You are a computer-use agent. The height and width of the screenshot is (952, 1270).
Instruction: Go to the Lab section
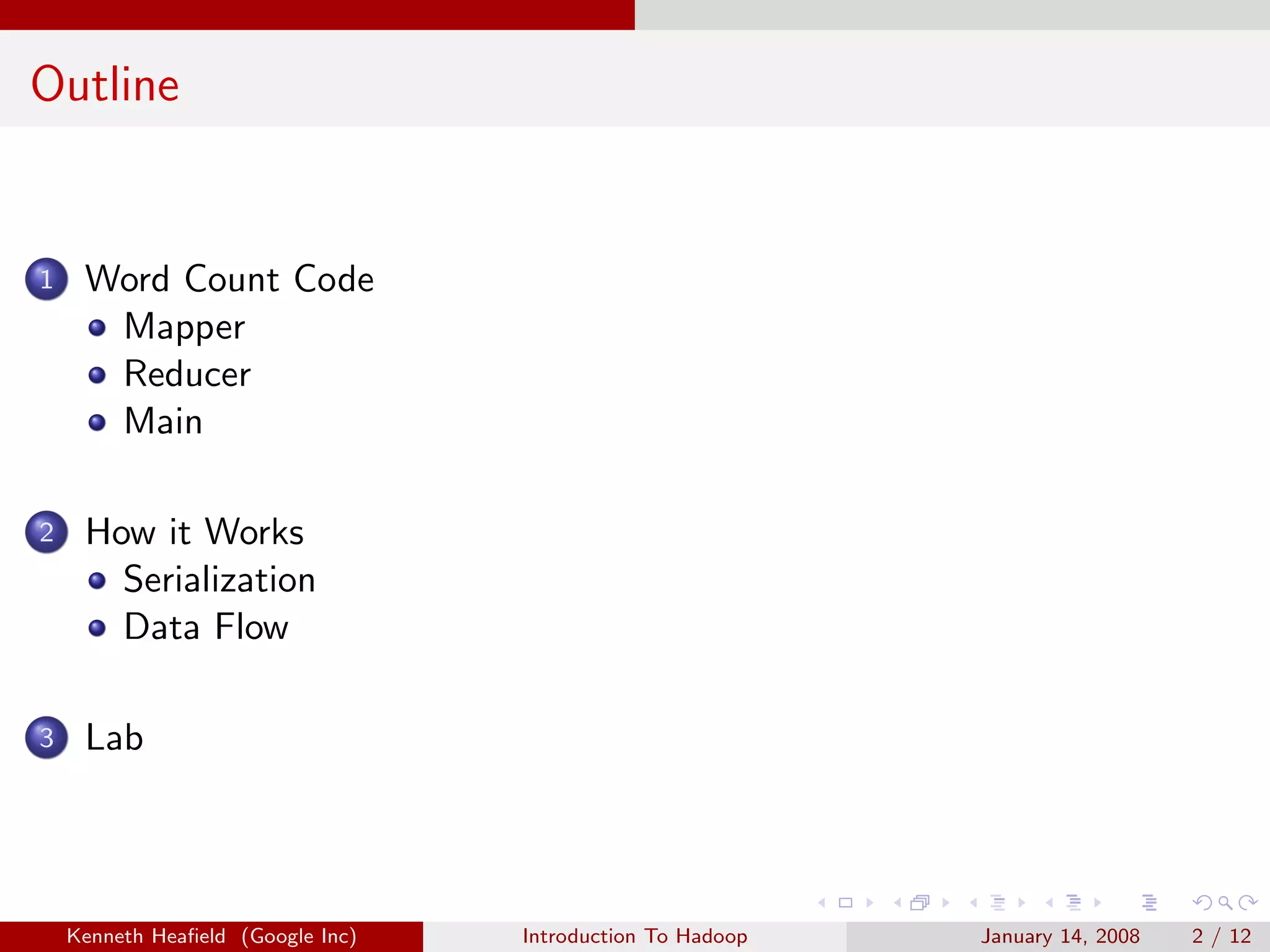tap(114, 738)
